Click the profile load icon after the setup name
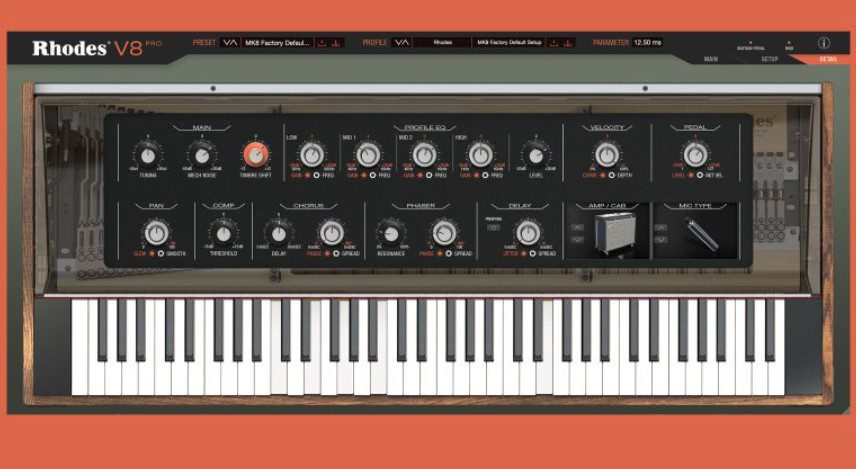 (554, 43)
